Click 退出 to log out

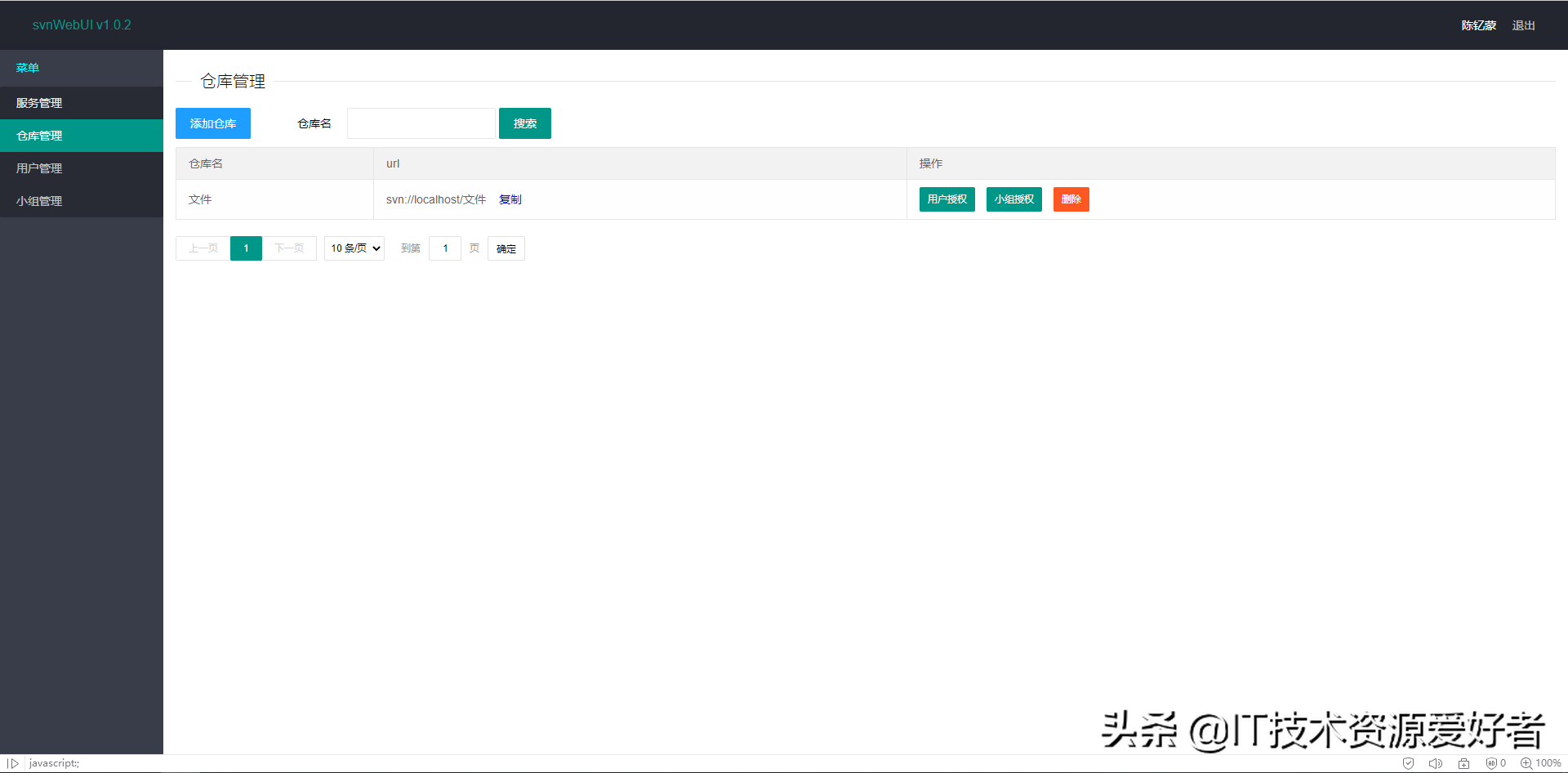click(x=1523, y=25)
